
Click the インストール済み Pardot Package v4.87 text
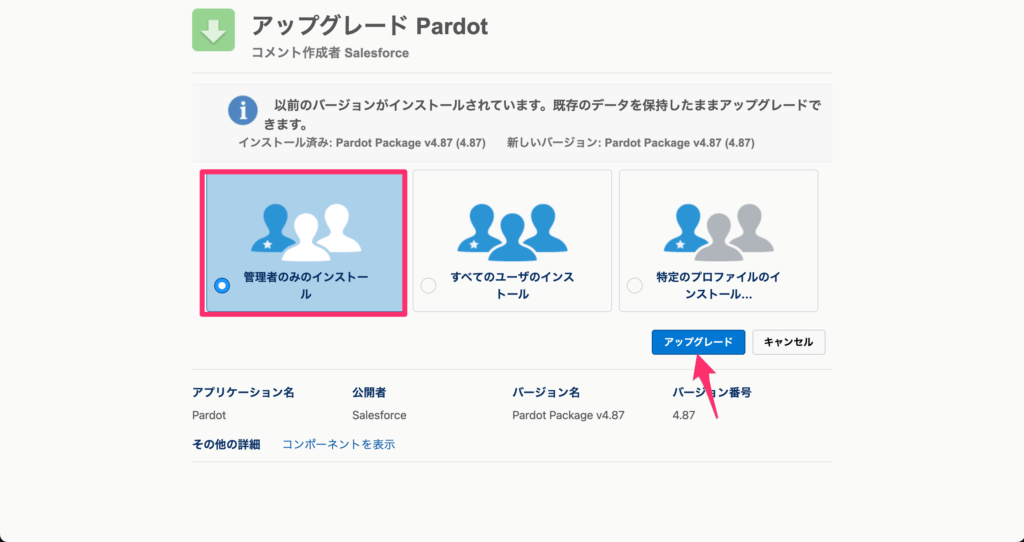click(362, 142)
